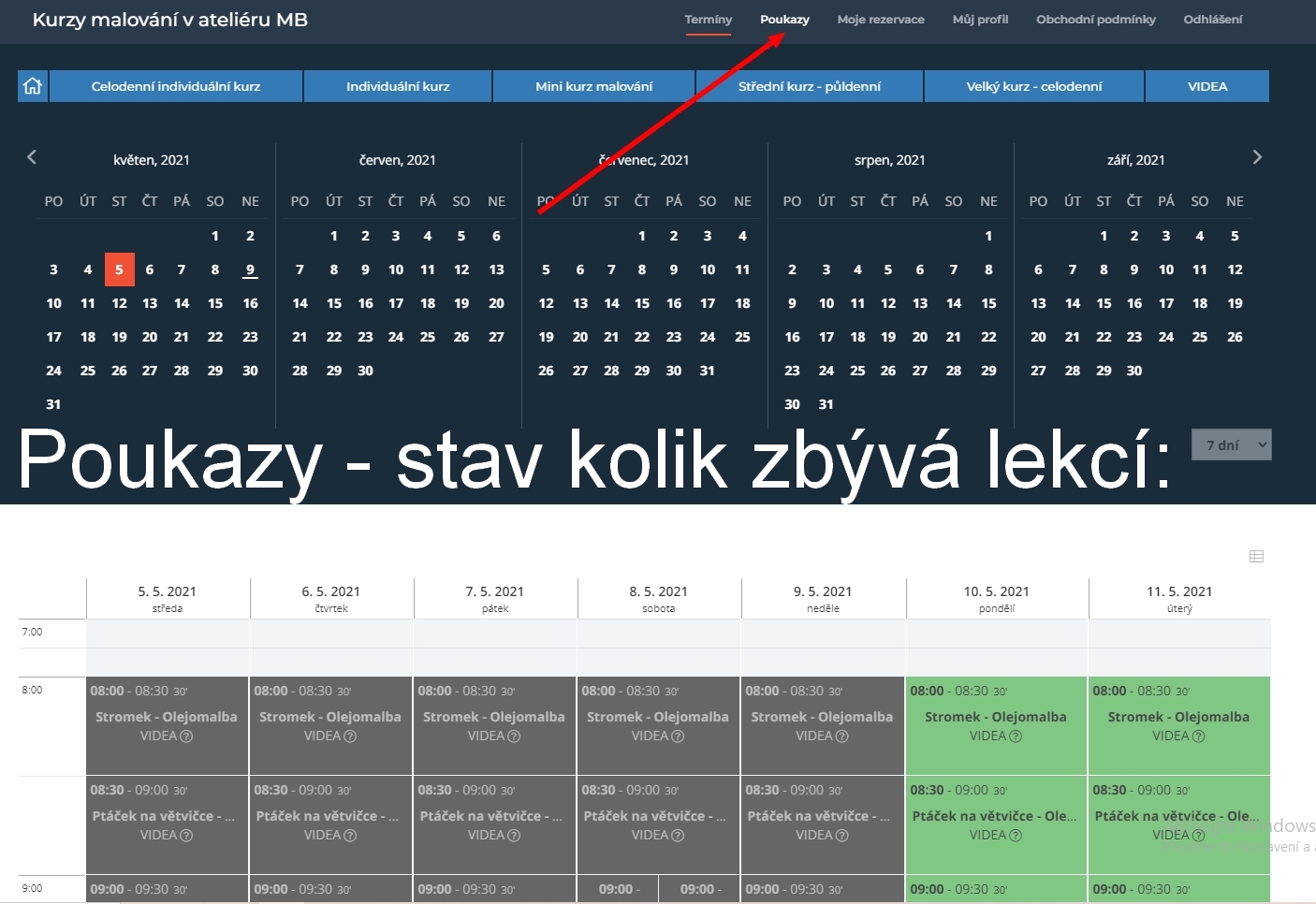
Task: Open info icon for Stromek on 9. 5. 2021
Action: pos(841,736)
